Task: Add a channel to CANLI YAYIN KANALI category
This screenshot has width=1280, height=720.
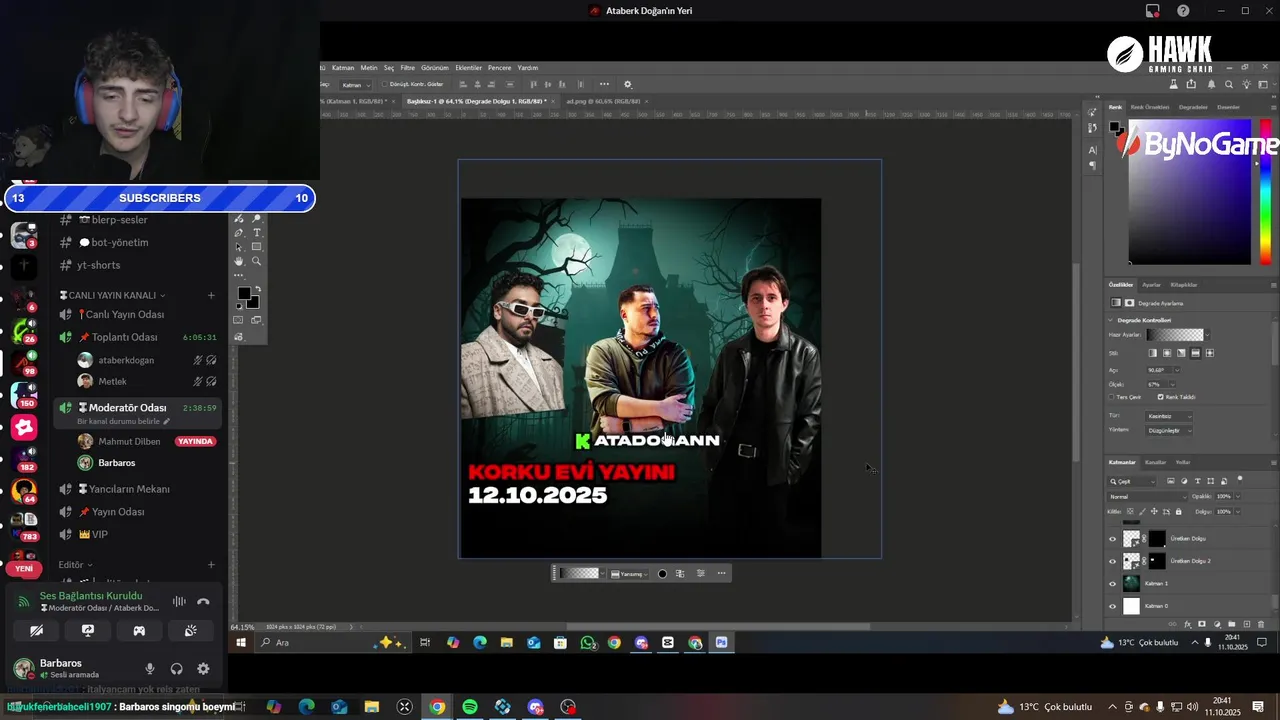Action: click(211, 295)
